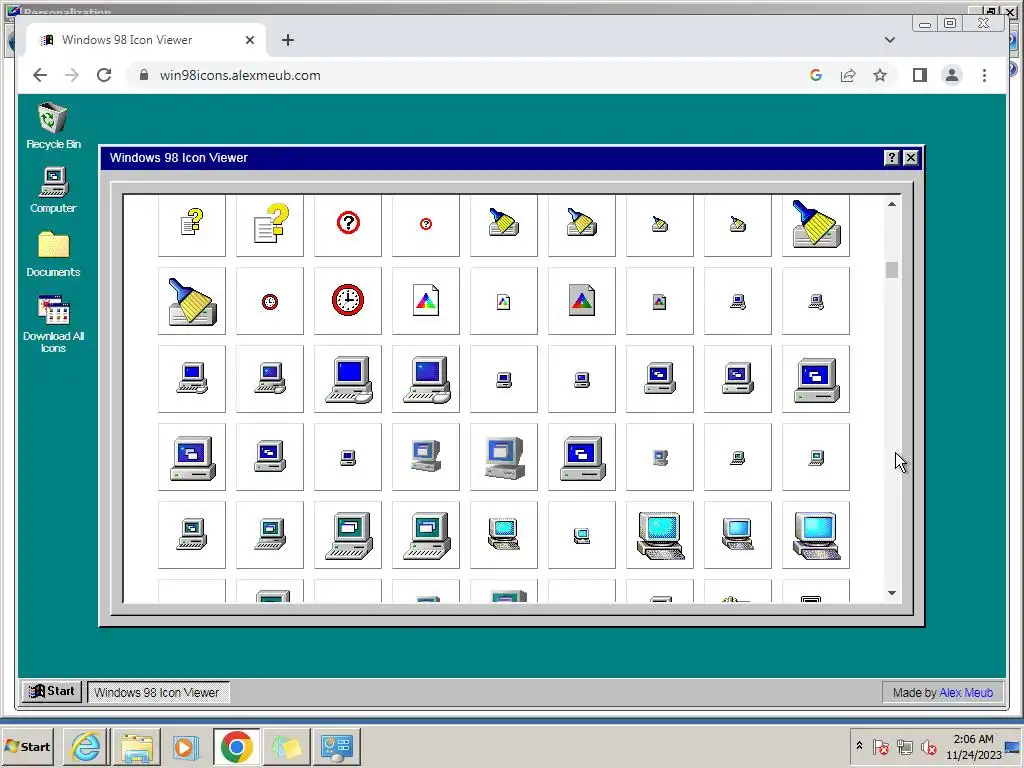Open the Recycle Bin desktop icon

[x=53, y=126]
